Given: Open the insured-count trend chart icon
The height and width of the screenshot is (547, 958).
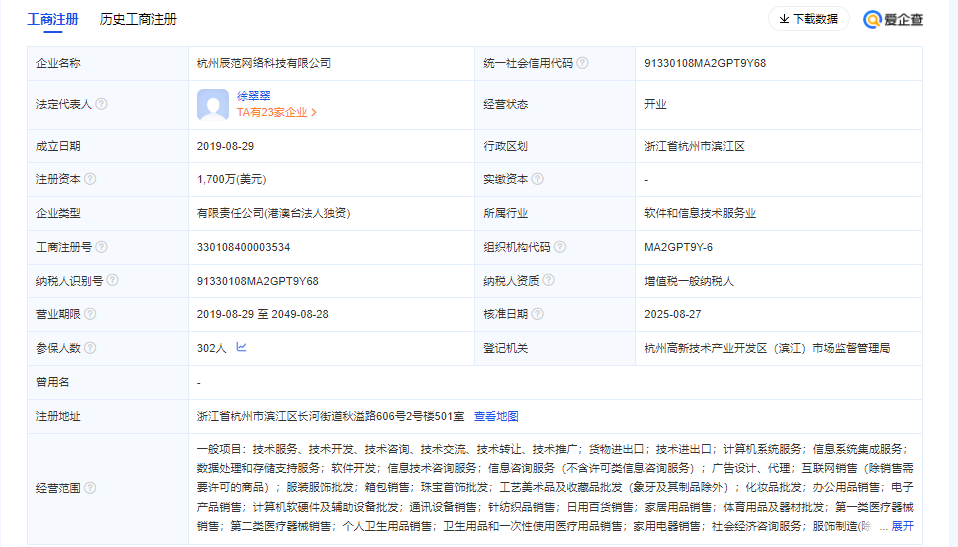Looking at the screenshot, I should [241, 347].
